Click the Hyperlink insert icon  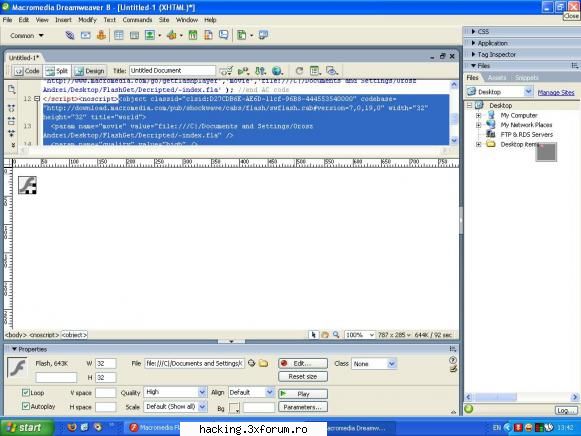[x=70, y=36]
